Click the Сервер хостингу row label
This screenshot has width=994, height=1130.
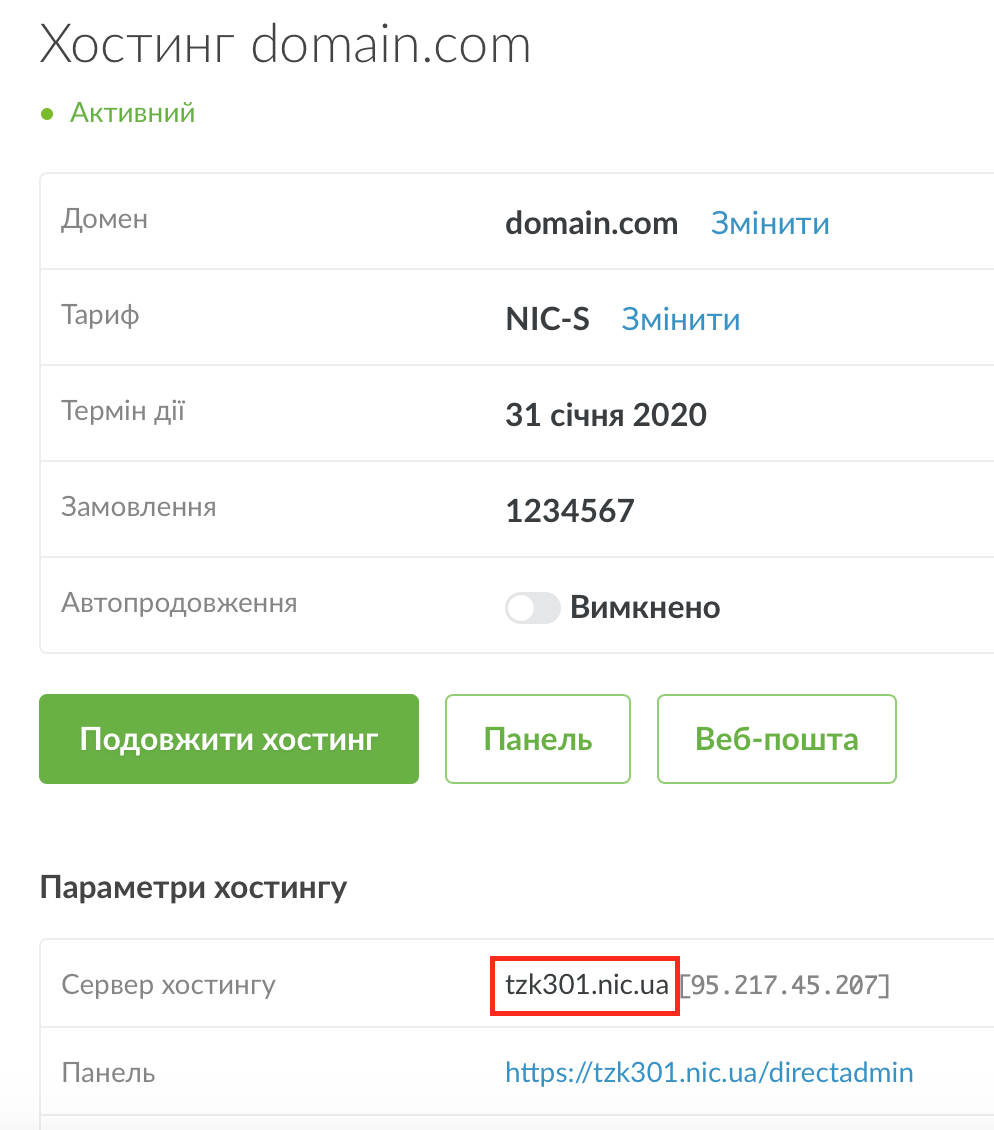[168, 985]
